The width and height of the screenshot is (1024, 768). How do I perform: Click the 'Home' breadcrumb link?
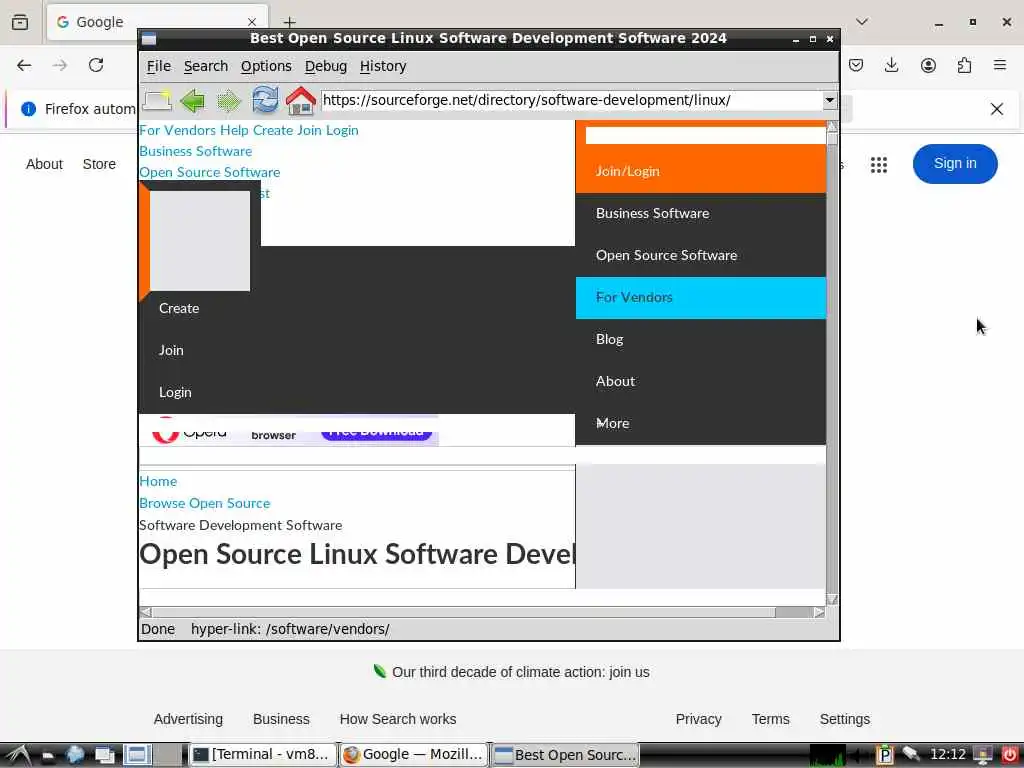pos(158,481)
